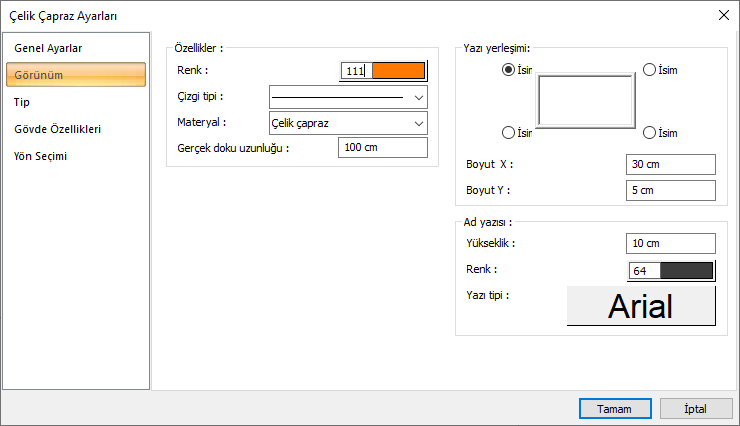Pick the orange Renk color swatch
The image size is (740, 426).
pyautogui.click(x=398, y=71)
